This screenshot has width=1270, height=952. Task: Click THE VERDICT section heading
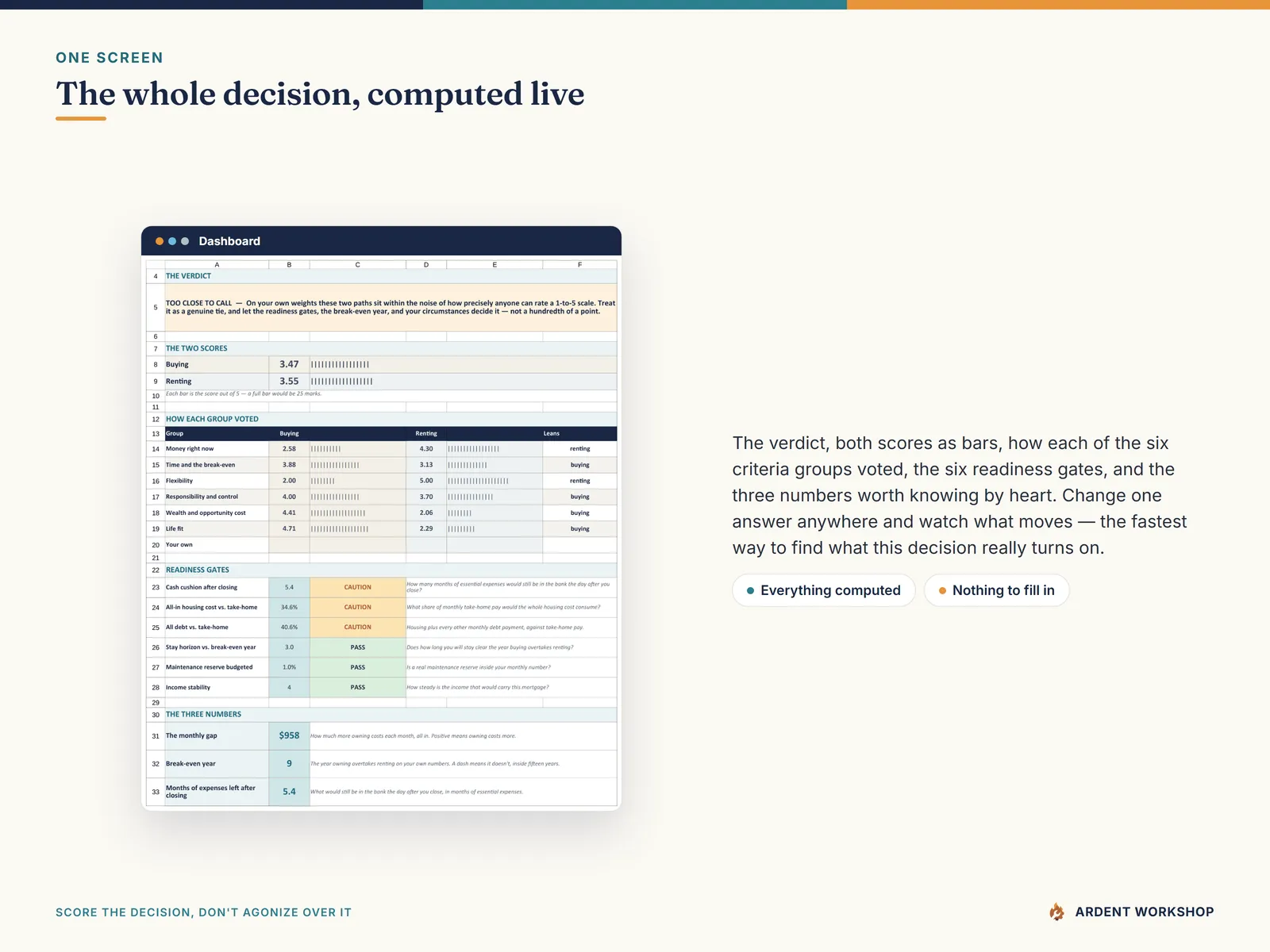[188, 276]
